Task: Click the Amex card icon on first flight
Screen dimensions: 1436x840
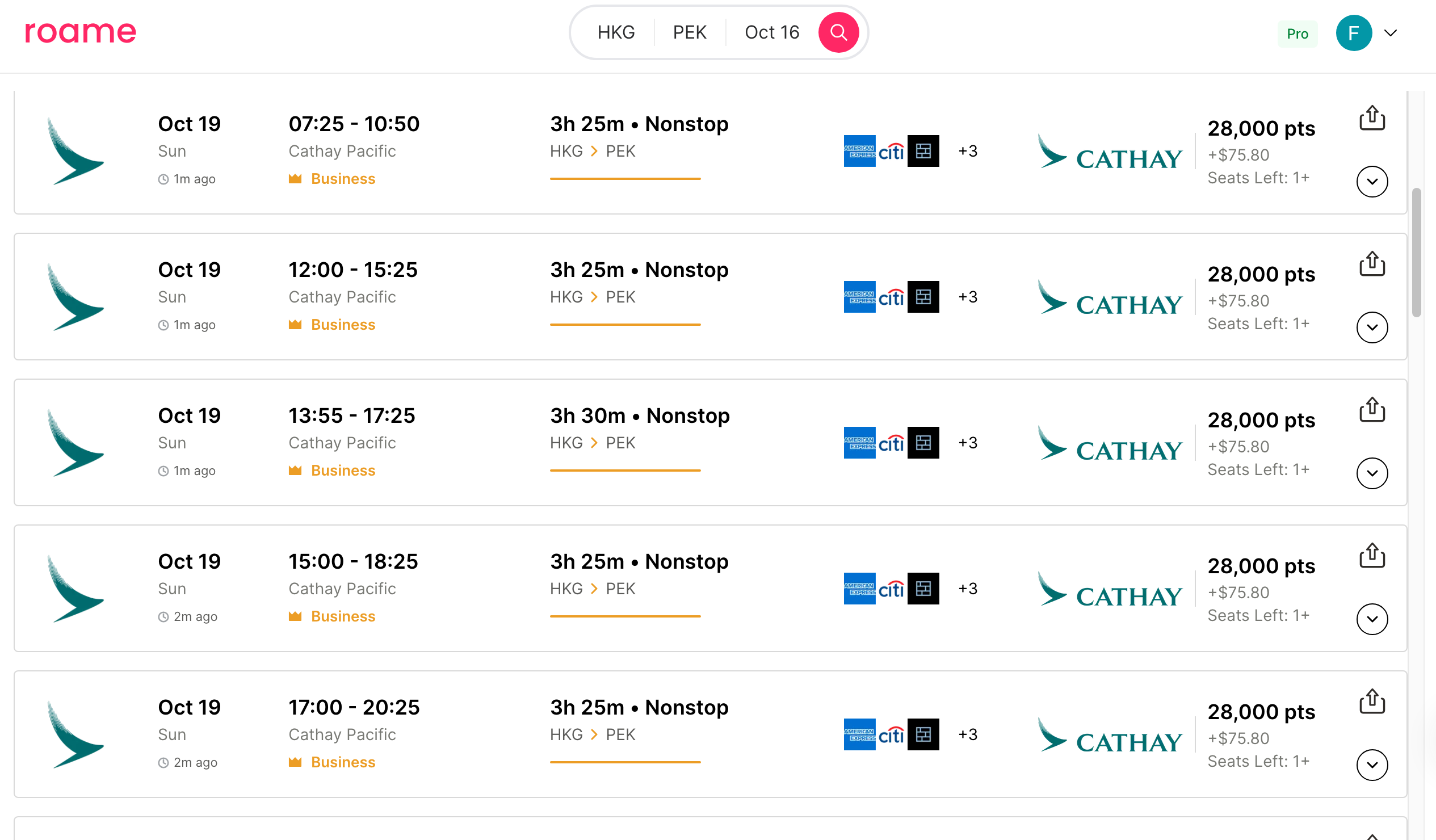Action: (x=859, y=151)
